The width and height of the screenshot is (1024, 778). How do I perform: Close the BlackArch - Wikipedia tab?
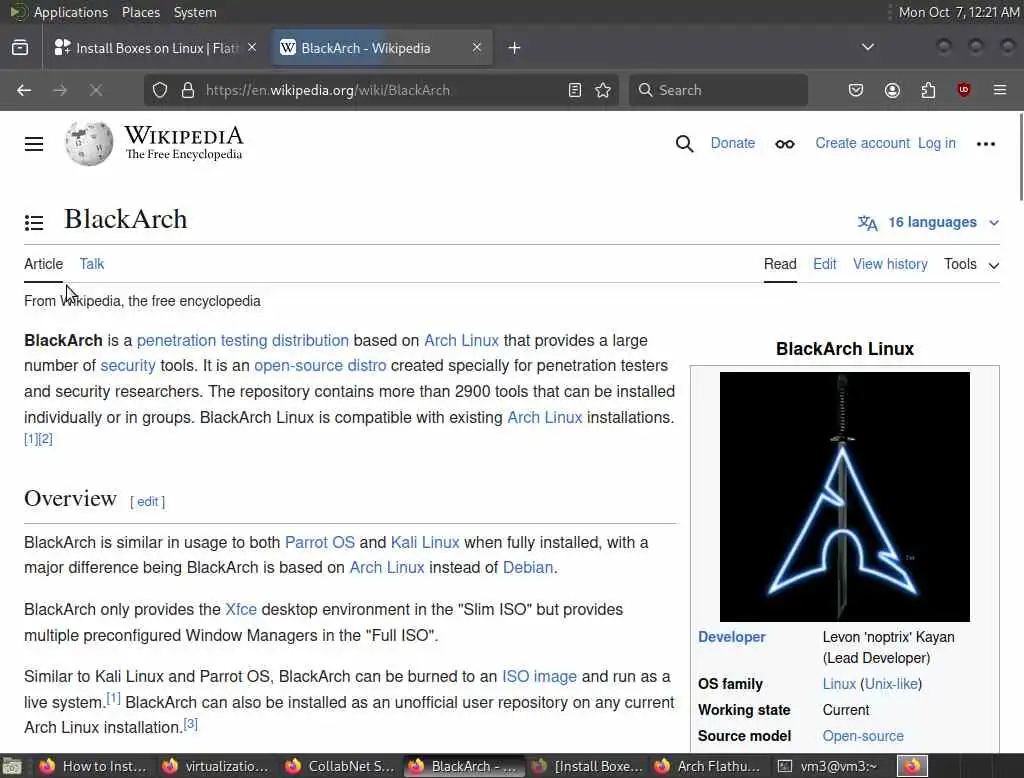(477, 48)
